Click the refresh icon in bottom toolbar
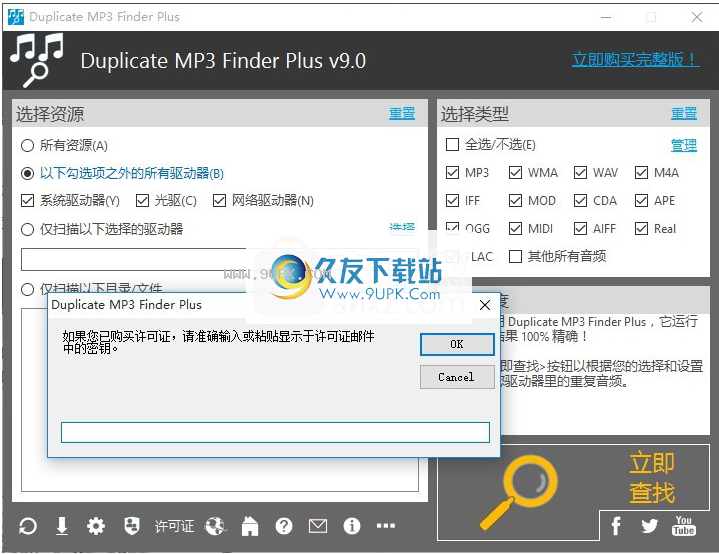 pyautogui.click(x=28, y=526)
